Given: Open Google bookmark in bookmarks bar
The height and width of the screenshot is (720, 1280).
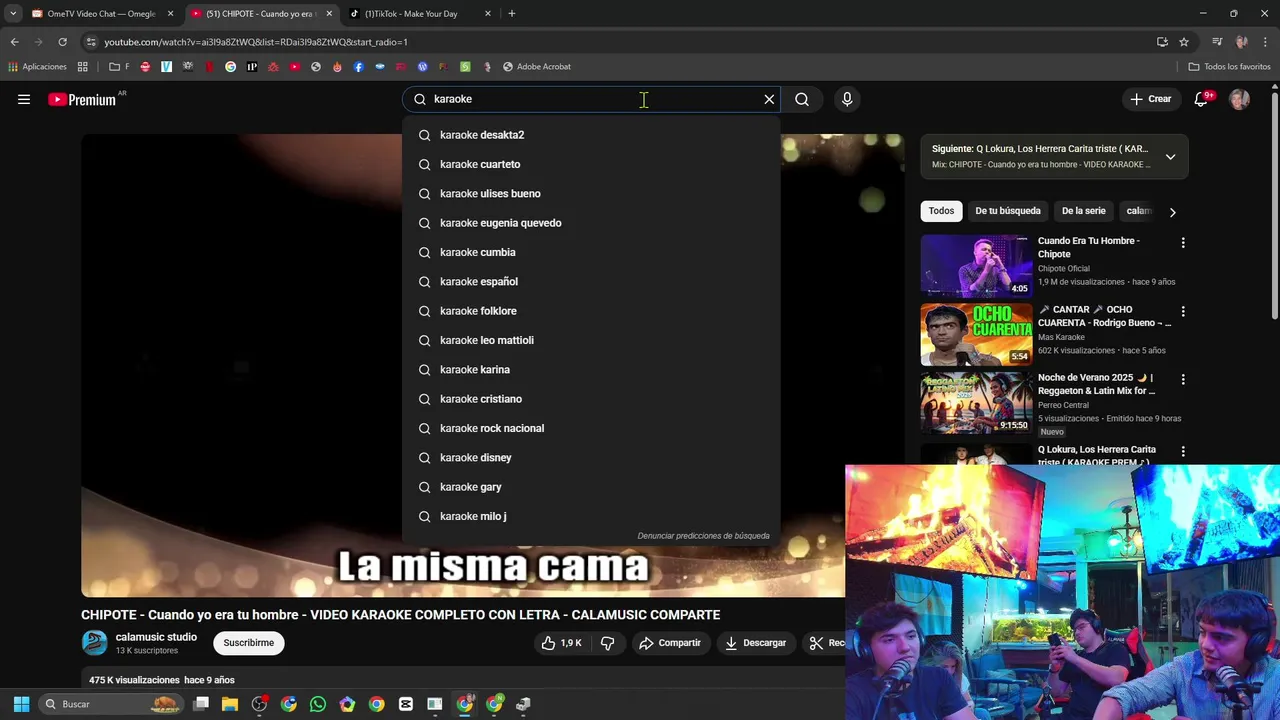Looking at the screenshot, I should point(231,67).
